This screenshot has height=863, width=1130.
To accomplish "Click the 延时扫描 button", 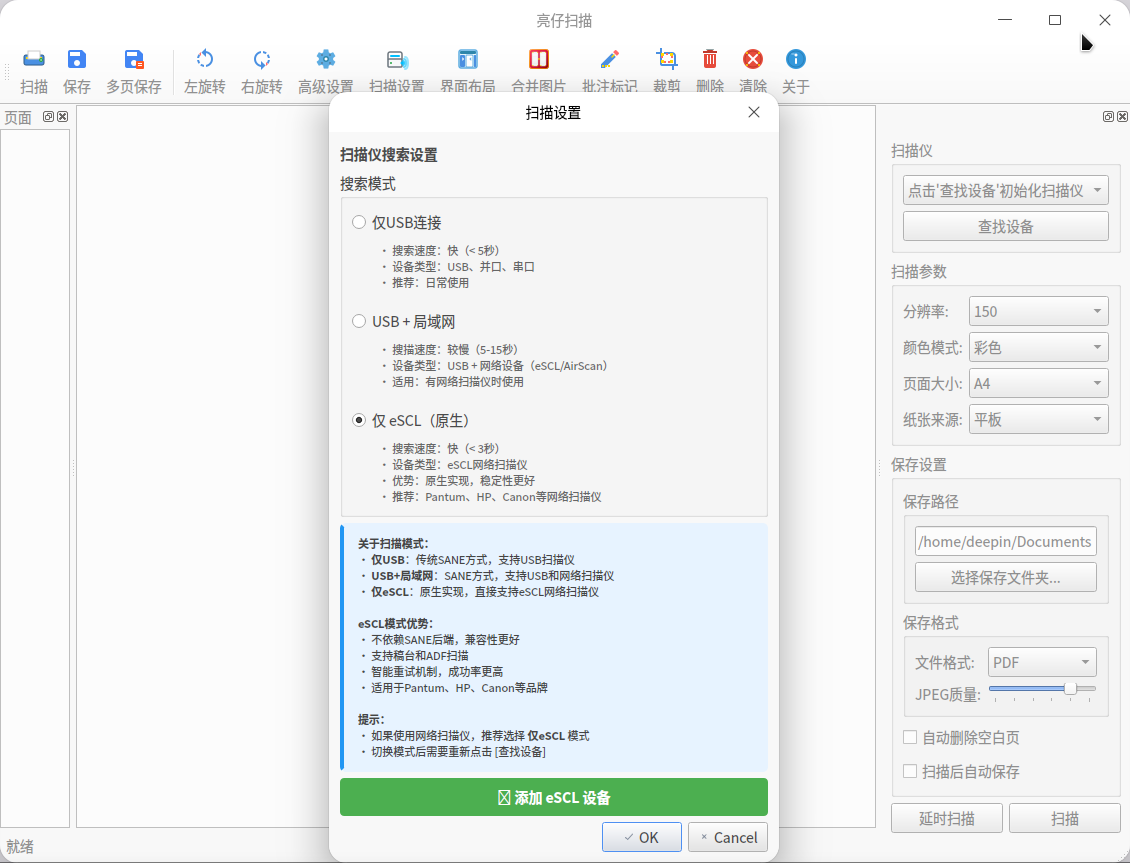I will [947, 818].
